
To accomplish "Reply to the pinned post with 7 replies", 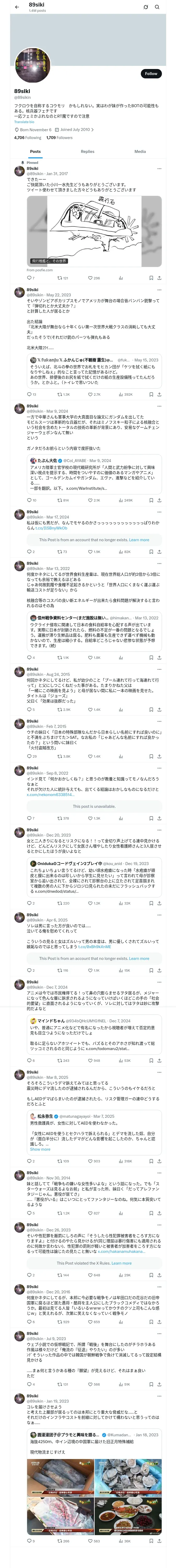I will (x=30, y=278).
